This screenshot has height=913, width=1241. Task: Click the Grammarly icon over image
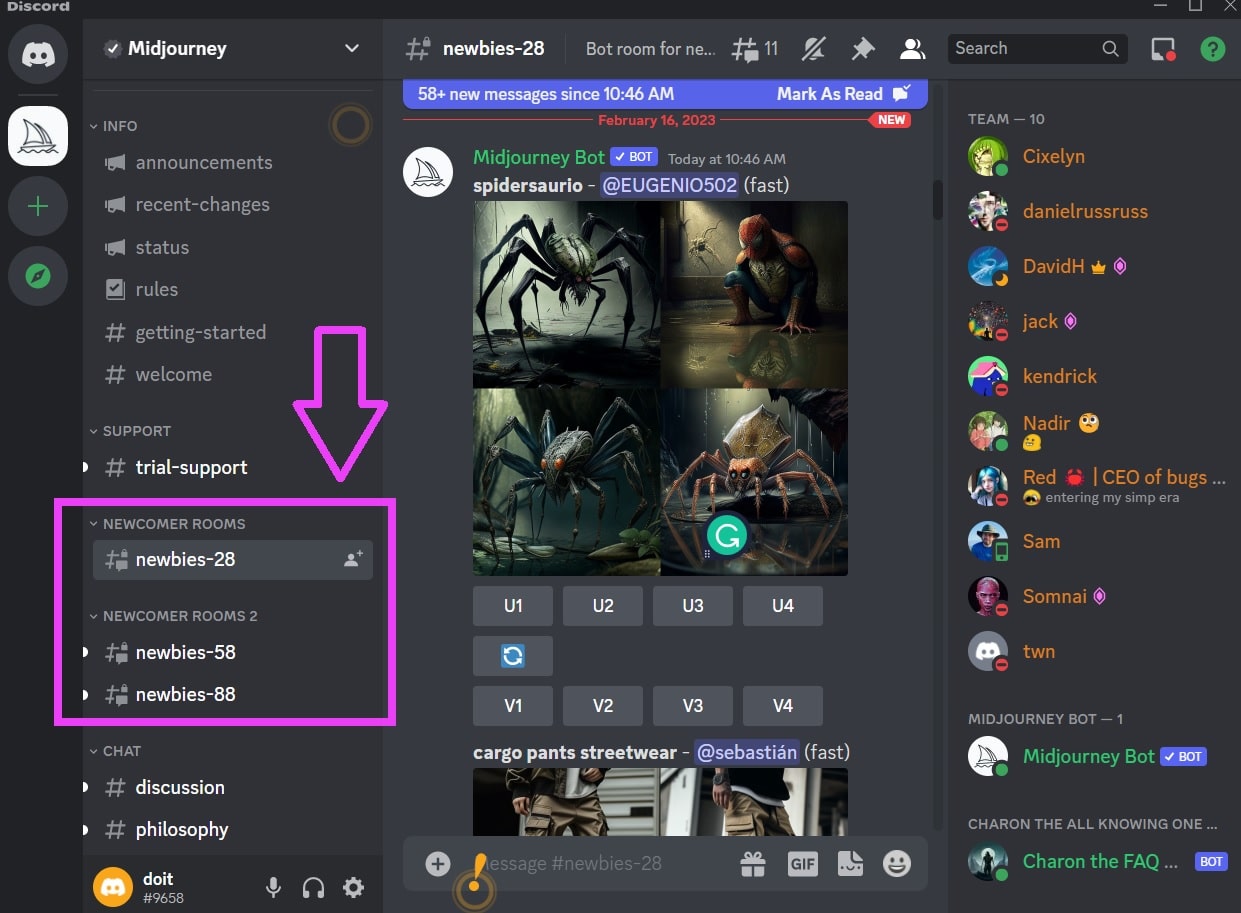[726, 535]
